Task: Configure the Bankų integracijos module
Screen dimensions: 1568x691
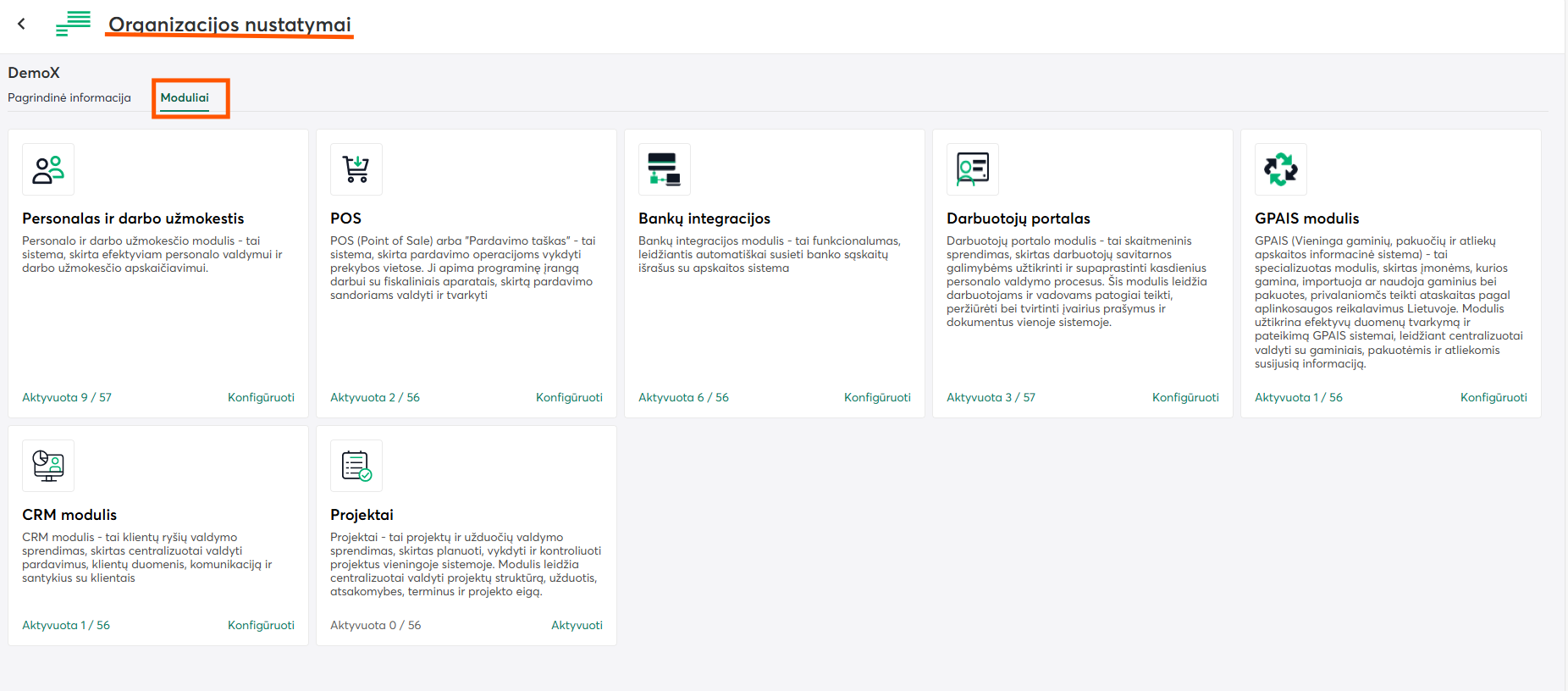Action: coord(877,397)
